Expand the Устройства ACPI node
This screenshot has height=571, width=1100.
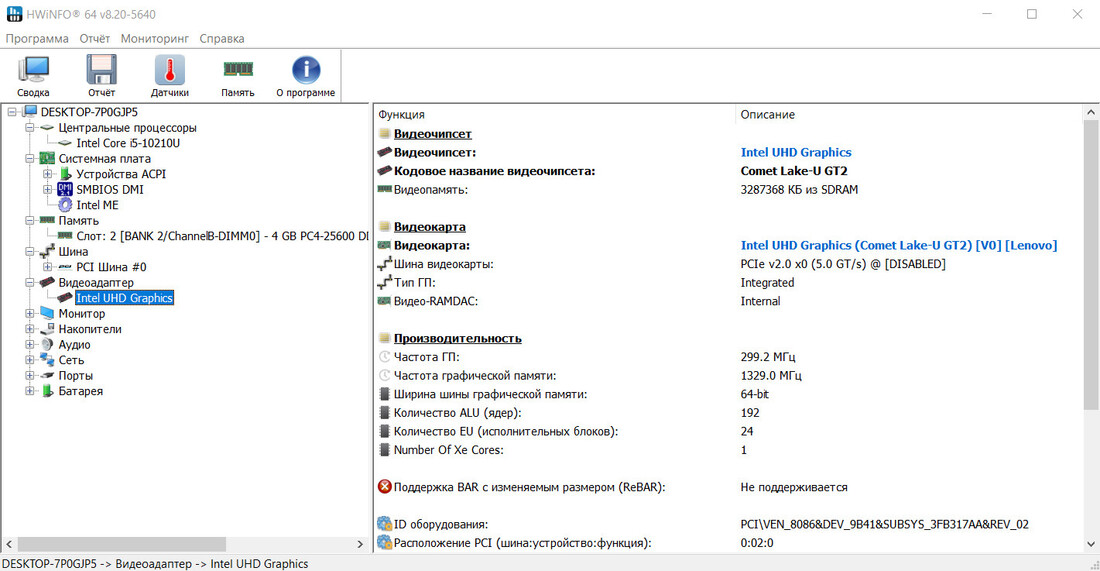(x=47, y=174)
